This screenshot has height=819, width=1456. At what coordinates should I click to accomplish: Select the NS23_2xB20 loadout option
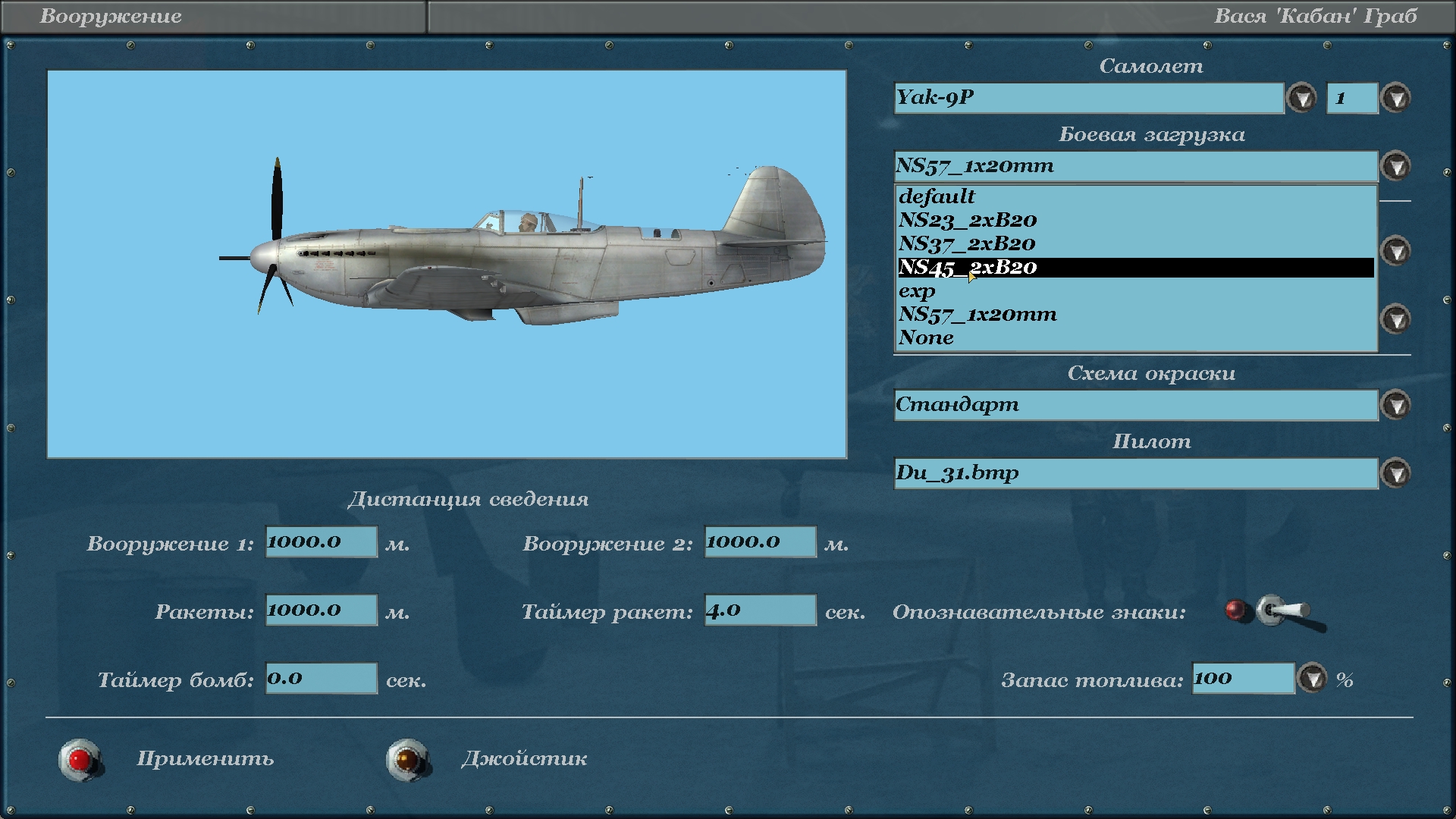coord(967,220)
